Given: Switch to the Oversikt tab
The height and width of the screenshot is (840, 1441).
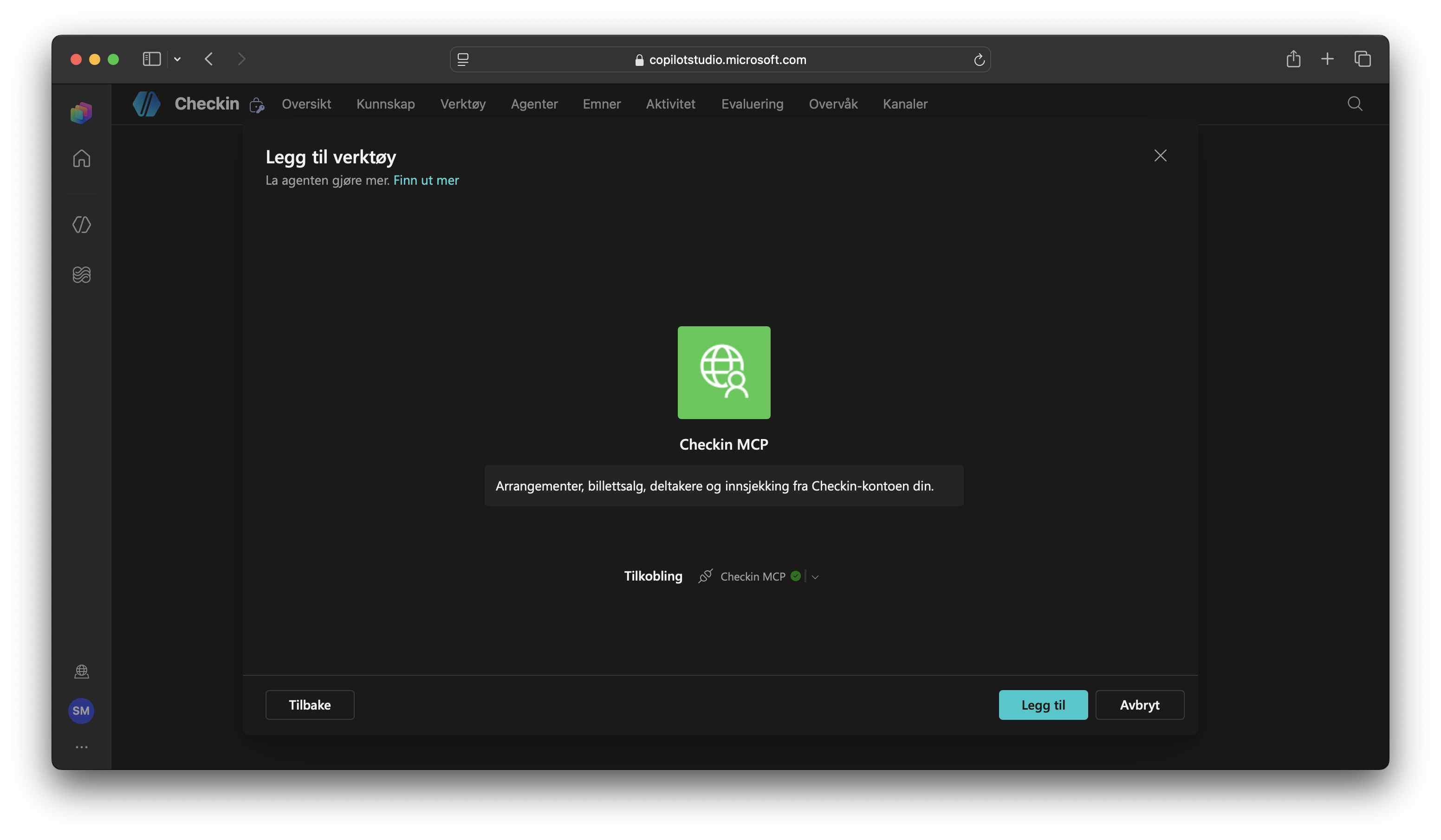Looking at the screenshot, I should 306,104.
